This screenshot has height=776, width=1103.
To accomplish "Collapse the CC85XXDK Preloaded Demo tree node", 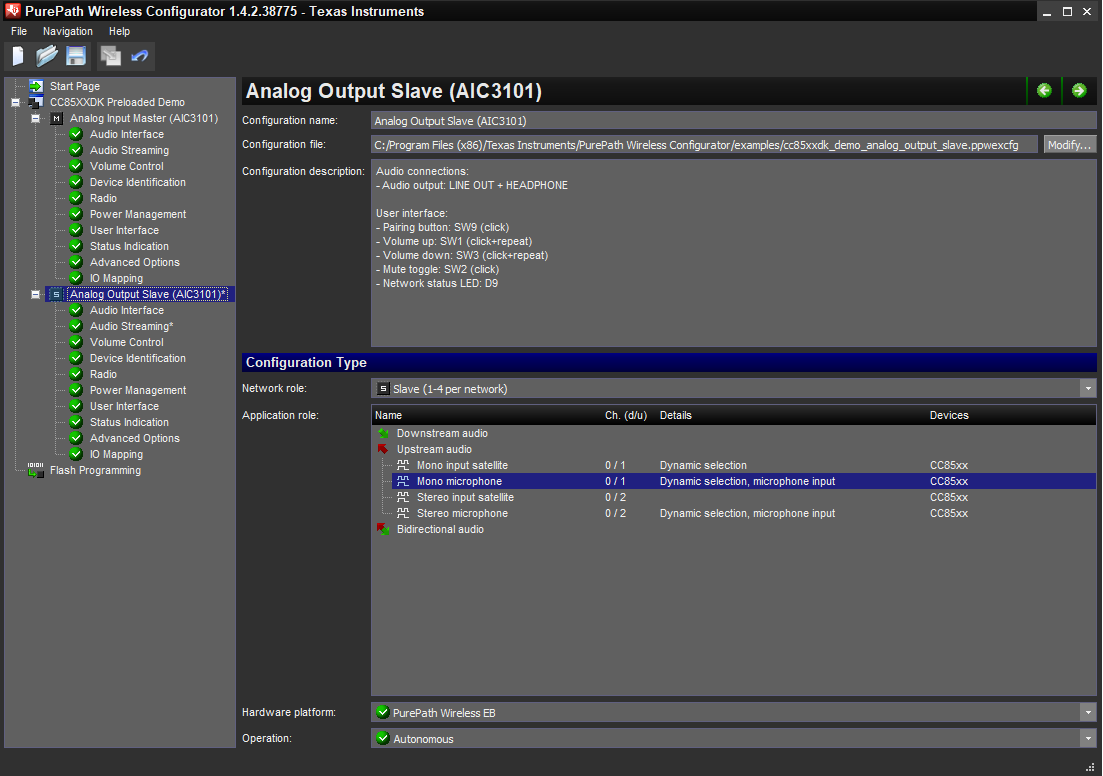I will pos(15,102).
